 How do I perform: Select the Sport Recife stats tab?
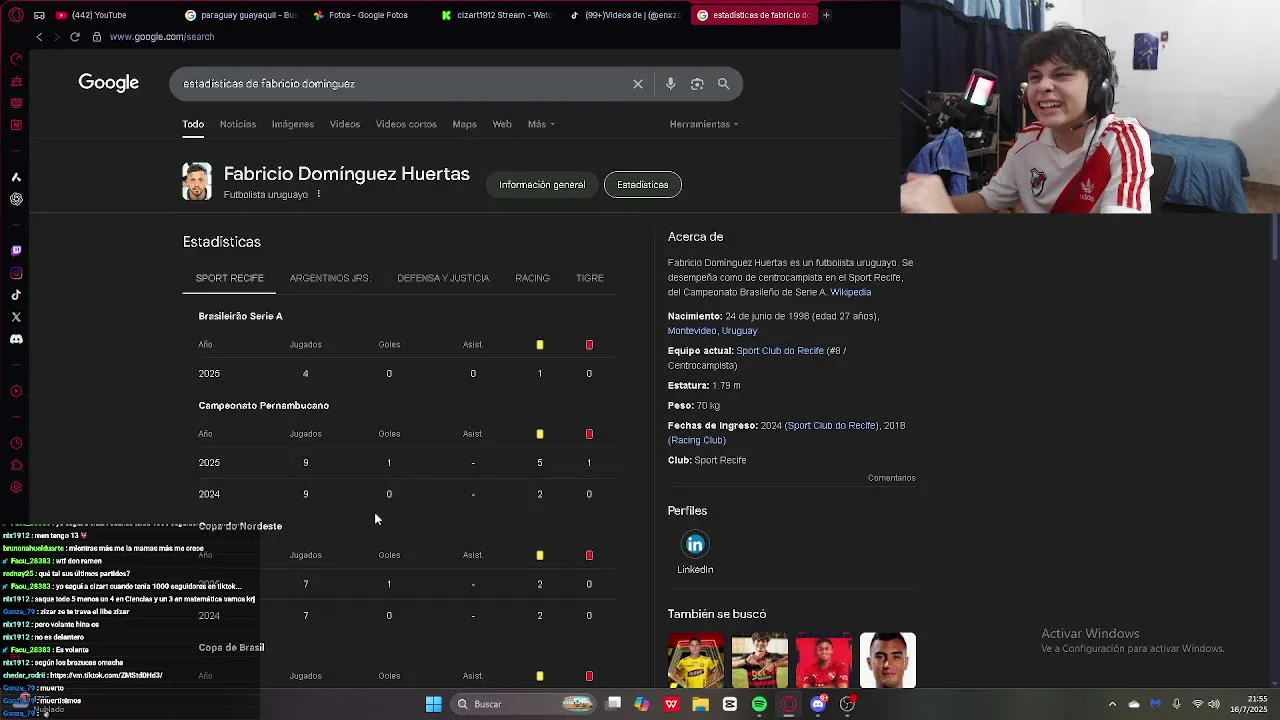tap(230, 278)
